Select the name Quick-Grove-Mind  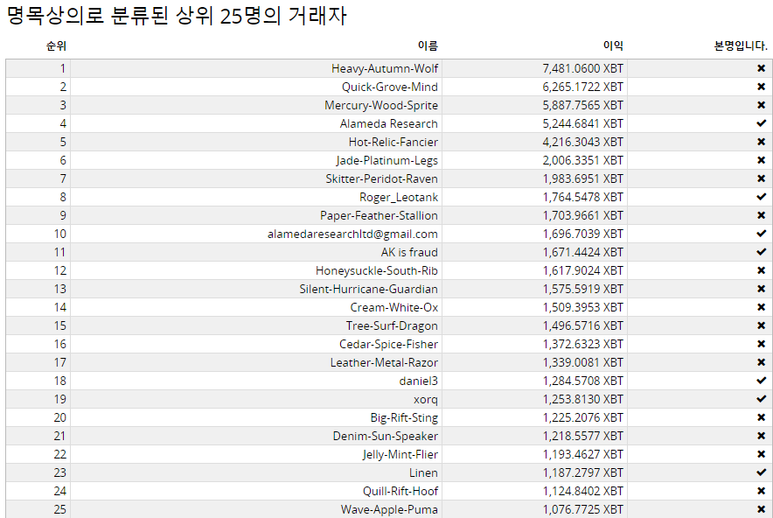[389, 87]
